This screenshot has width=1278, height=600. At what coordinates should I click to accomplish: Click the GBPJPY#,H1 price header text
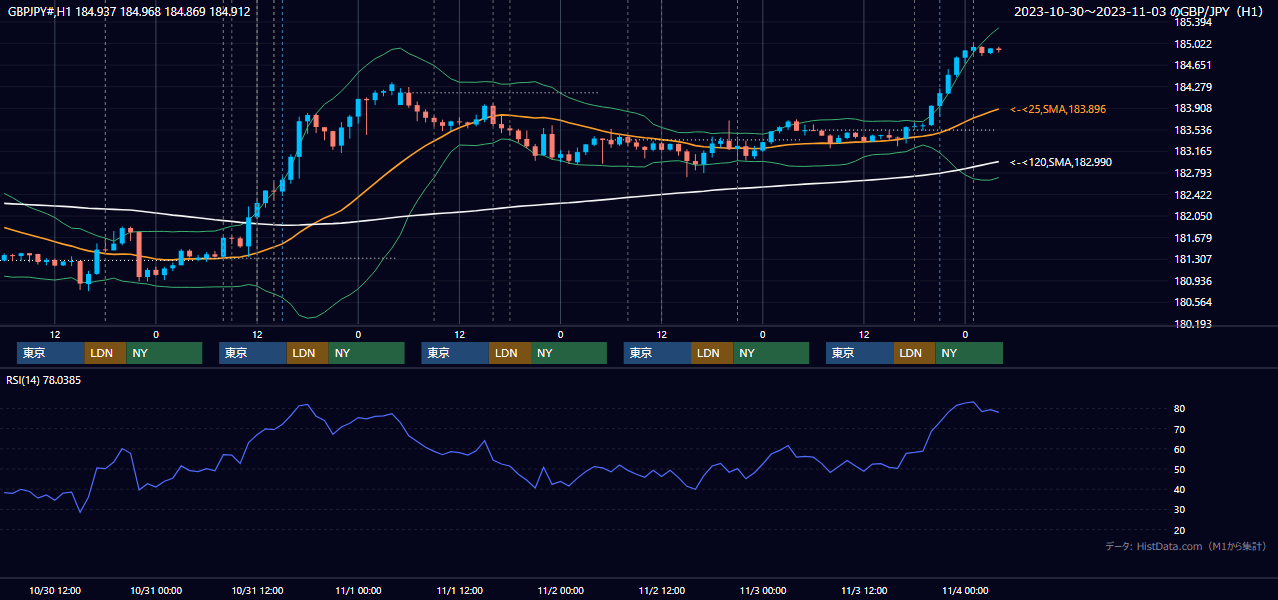pyautogui.click(x=129, y=11)
